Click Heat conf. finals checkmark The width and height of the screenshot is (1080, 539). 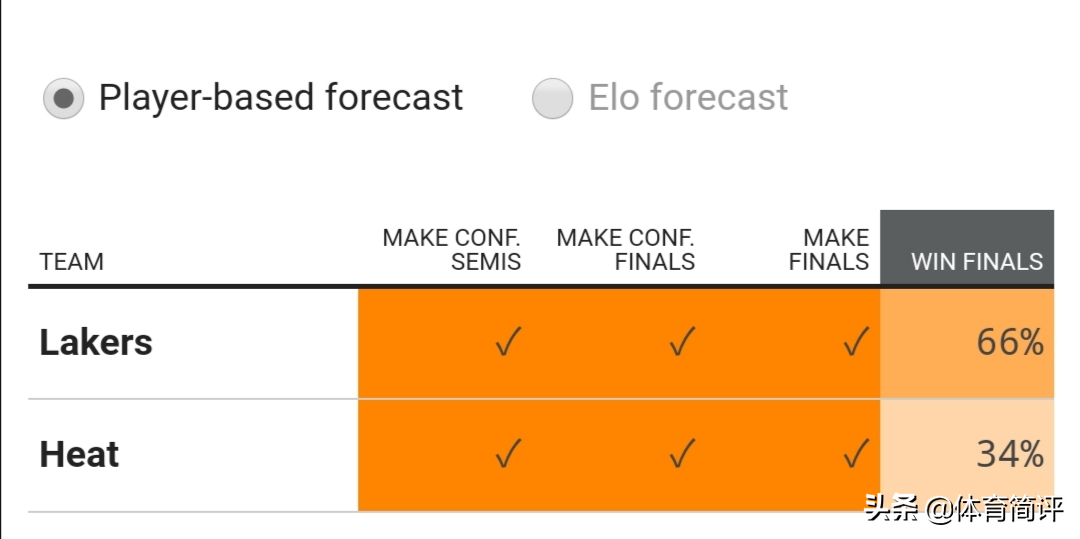point(682,456)
